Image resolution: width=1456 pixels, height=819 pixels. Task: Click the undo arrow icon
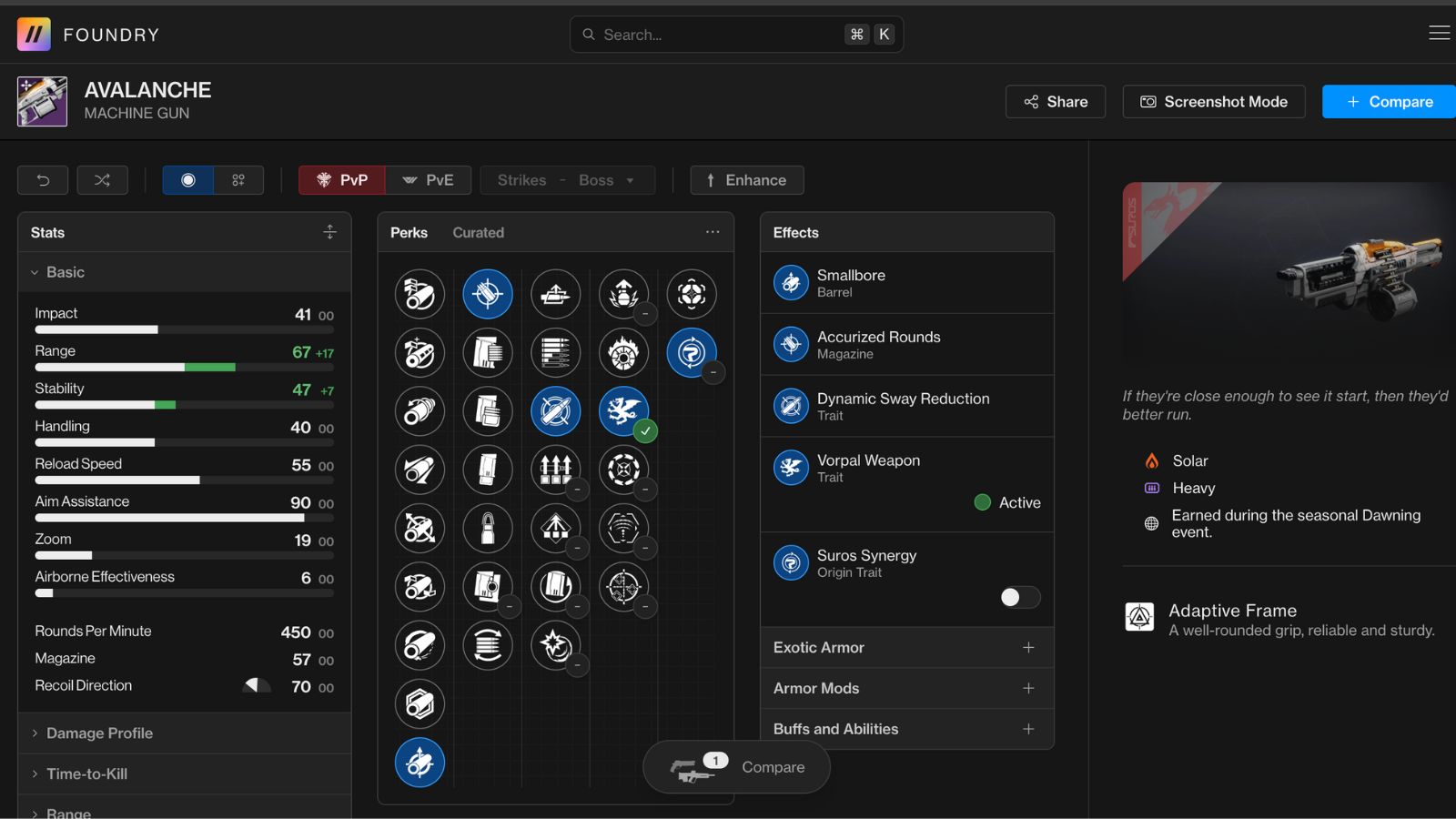[x=43, y=180]
